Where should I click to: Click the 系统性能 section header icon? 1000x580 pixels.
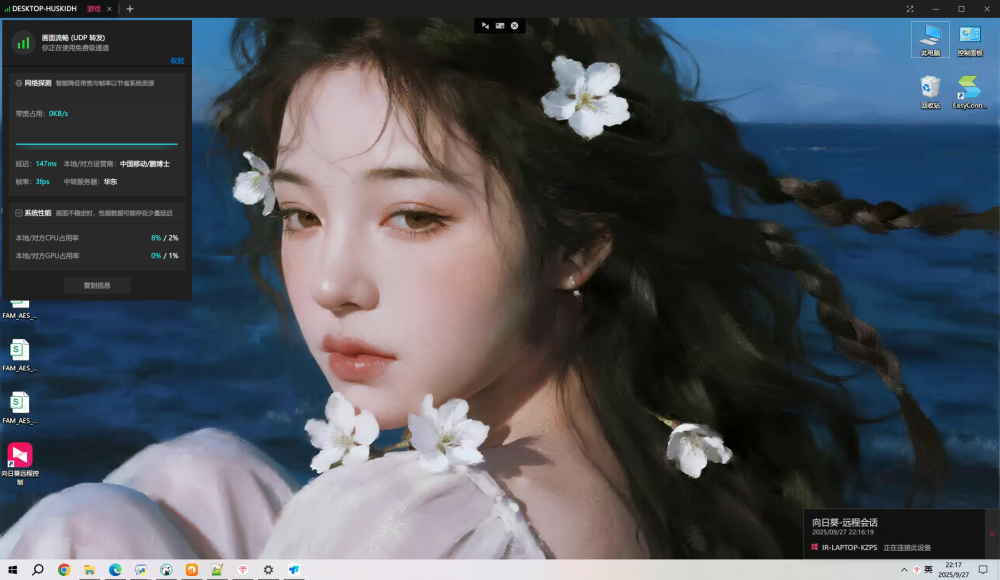[18, 213]
